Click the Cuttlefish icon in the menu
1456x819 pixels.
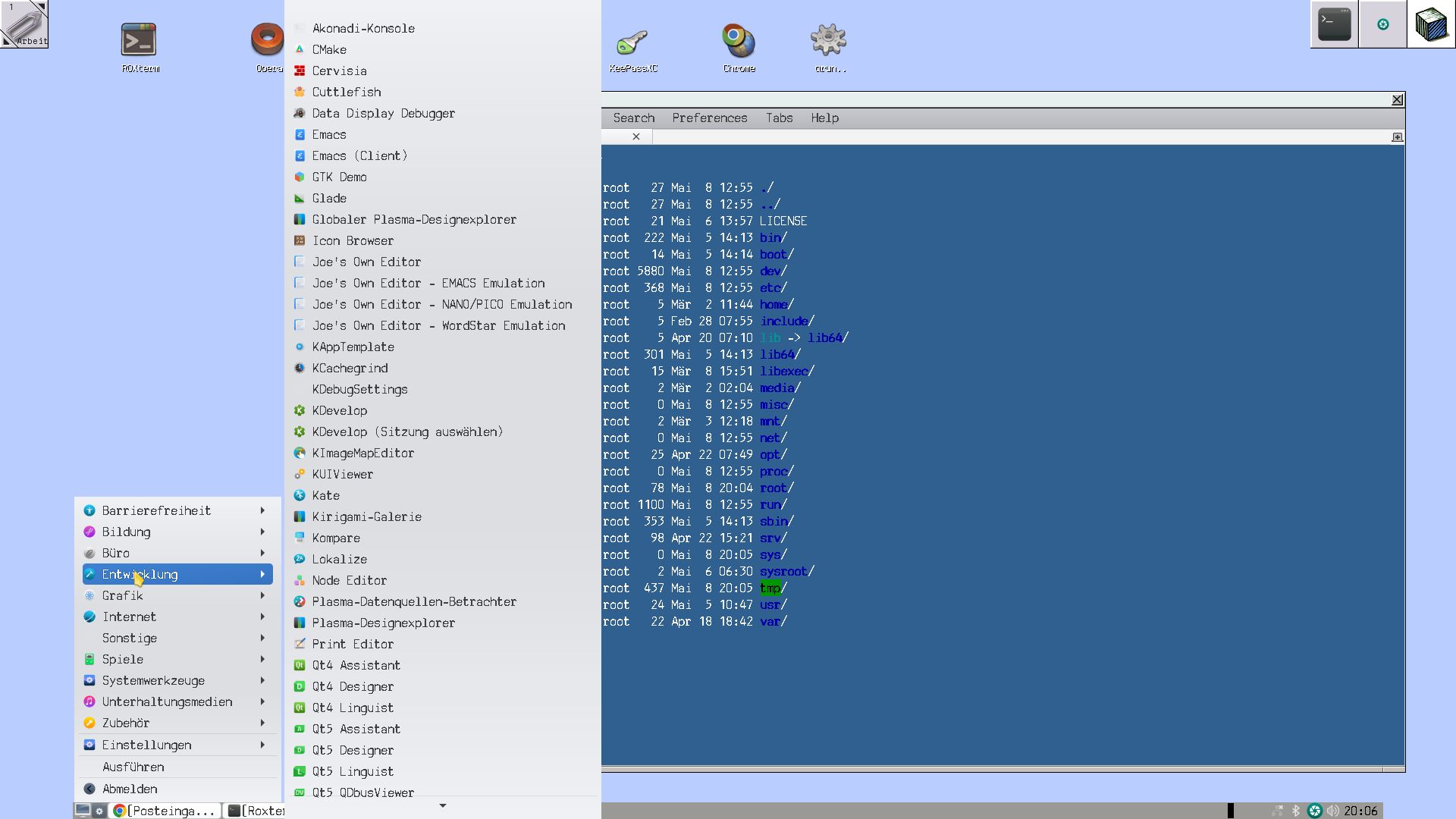click(x=300, y=92)
